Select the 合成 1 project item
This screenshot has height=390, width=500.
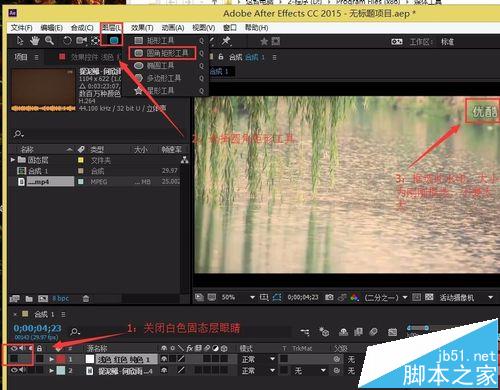coord(38,171)
